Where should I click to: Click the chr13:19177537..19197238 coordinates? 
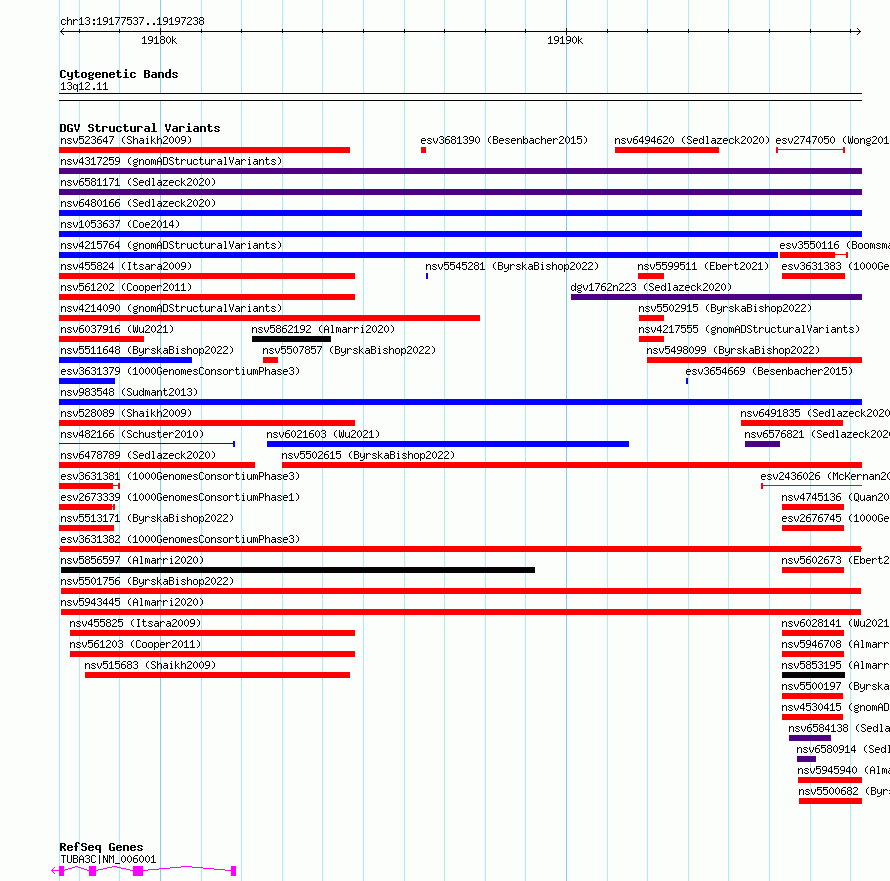pyautogui.click(x=132, y=22)
